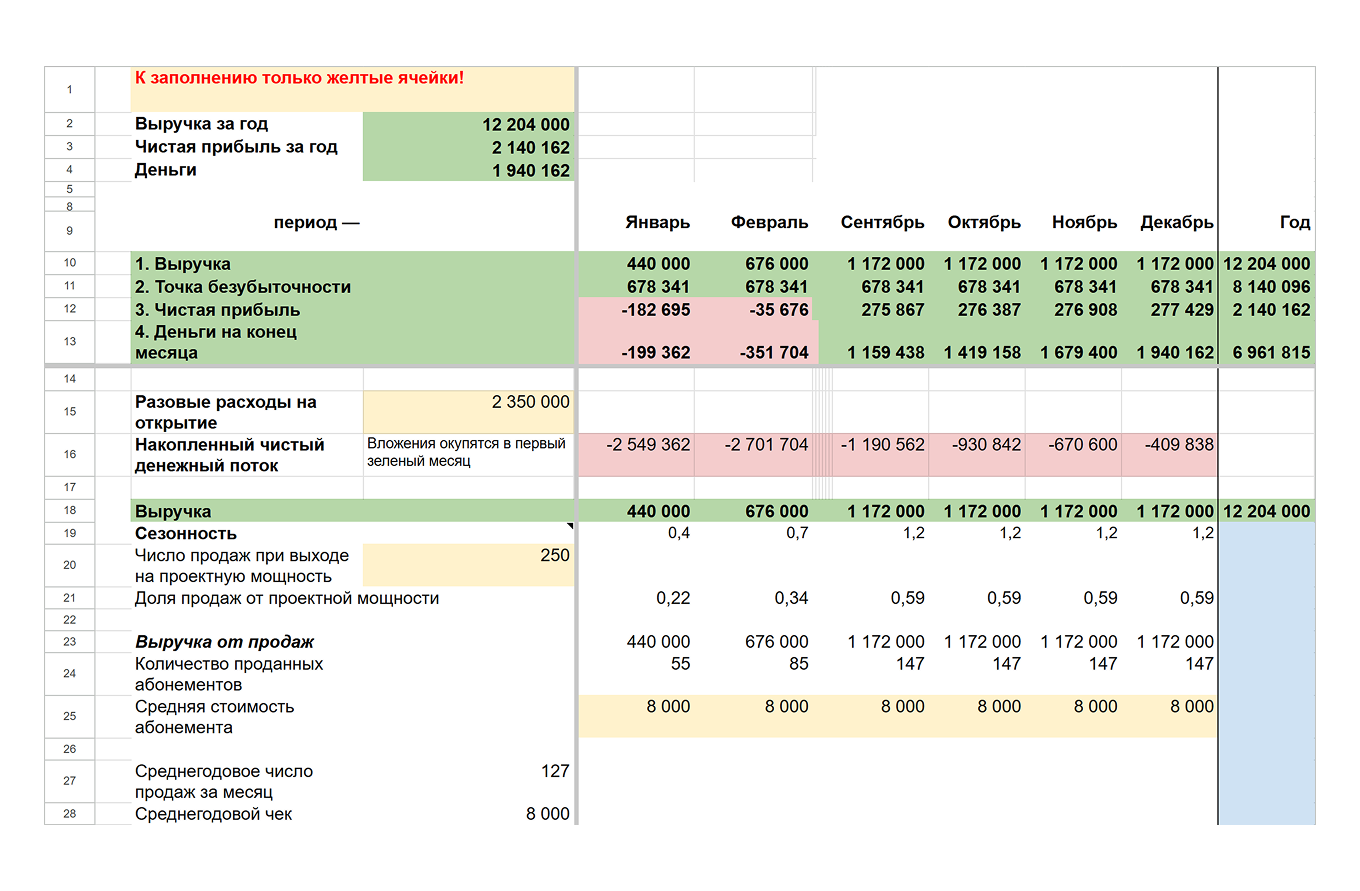The image size is (1360, 891).
Task: Click the red text 'К заполнению только желтые ячейки!'
Action: coord(300,78)
